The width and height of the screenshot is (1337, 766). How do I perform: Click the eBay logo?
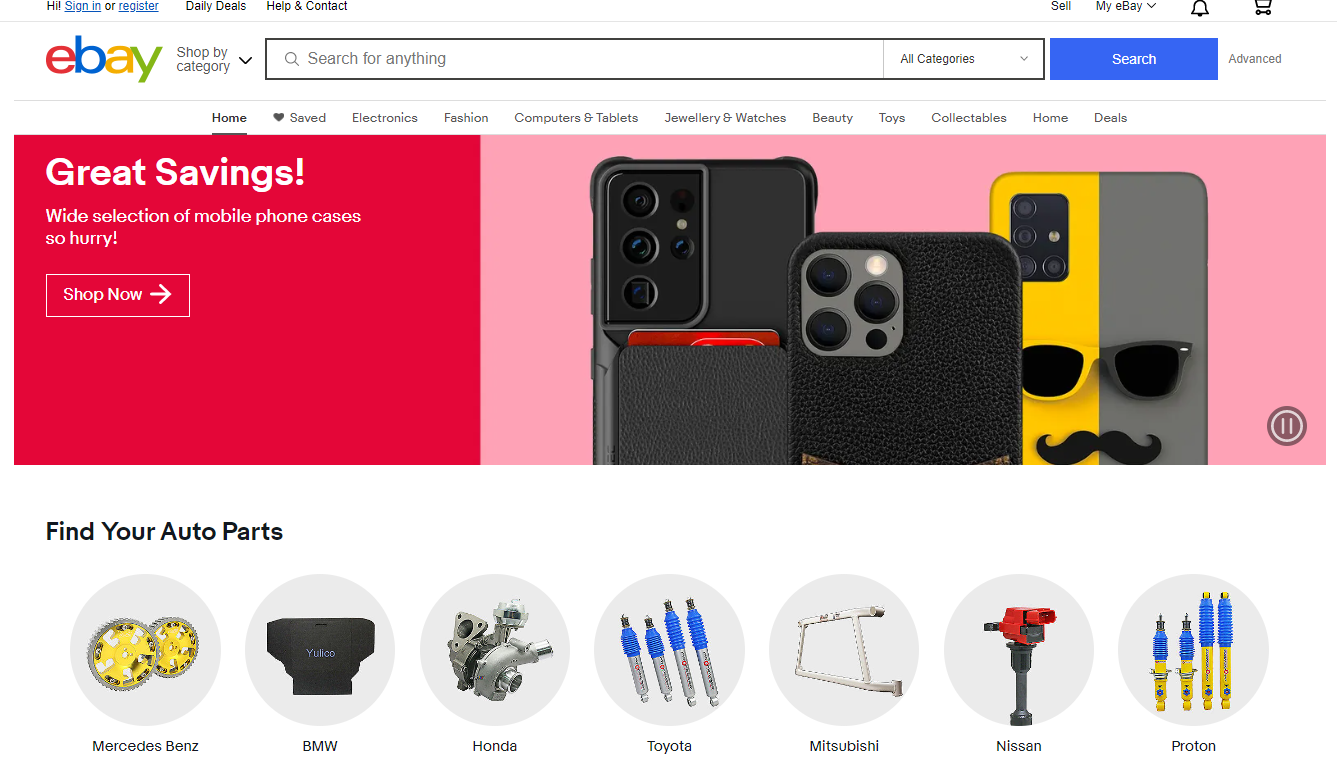104,59
